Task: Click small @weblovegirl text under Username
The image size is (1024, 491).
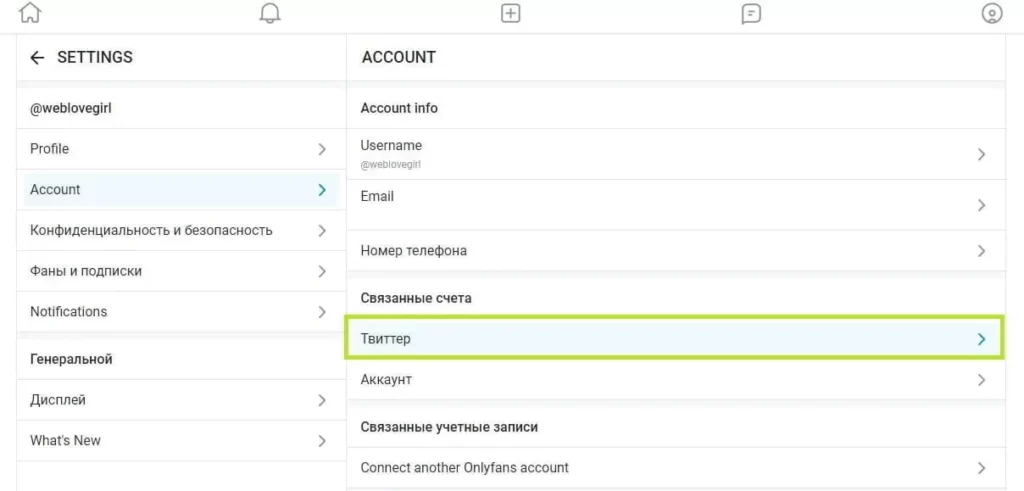Action: pos(391,165)
